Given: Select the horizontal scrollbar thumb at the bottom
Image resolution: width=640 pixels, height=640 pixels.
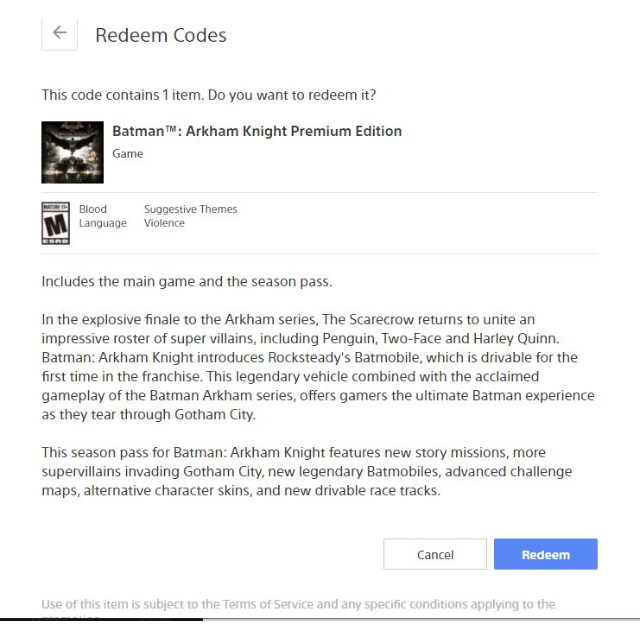Looking at the screenshot, I should [101, 620].
